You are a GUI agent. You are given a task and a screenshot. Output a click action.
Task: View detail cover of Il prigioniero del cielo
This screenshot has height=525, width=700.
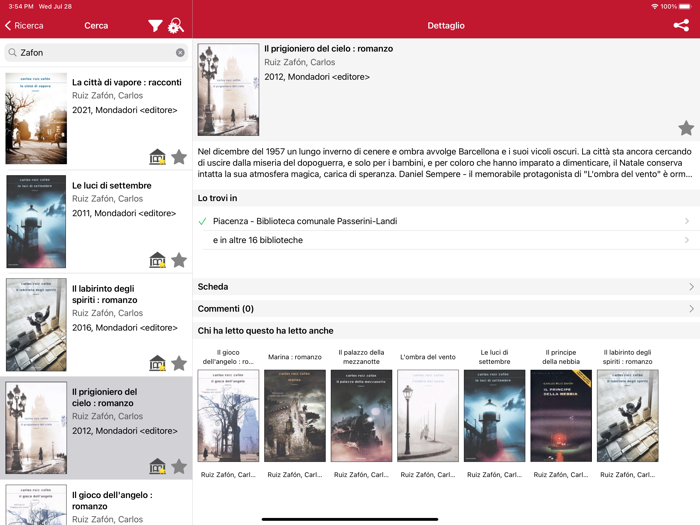click(x=228, y=89)
